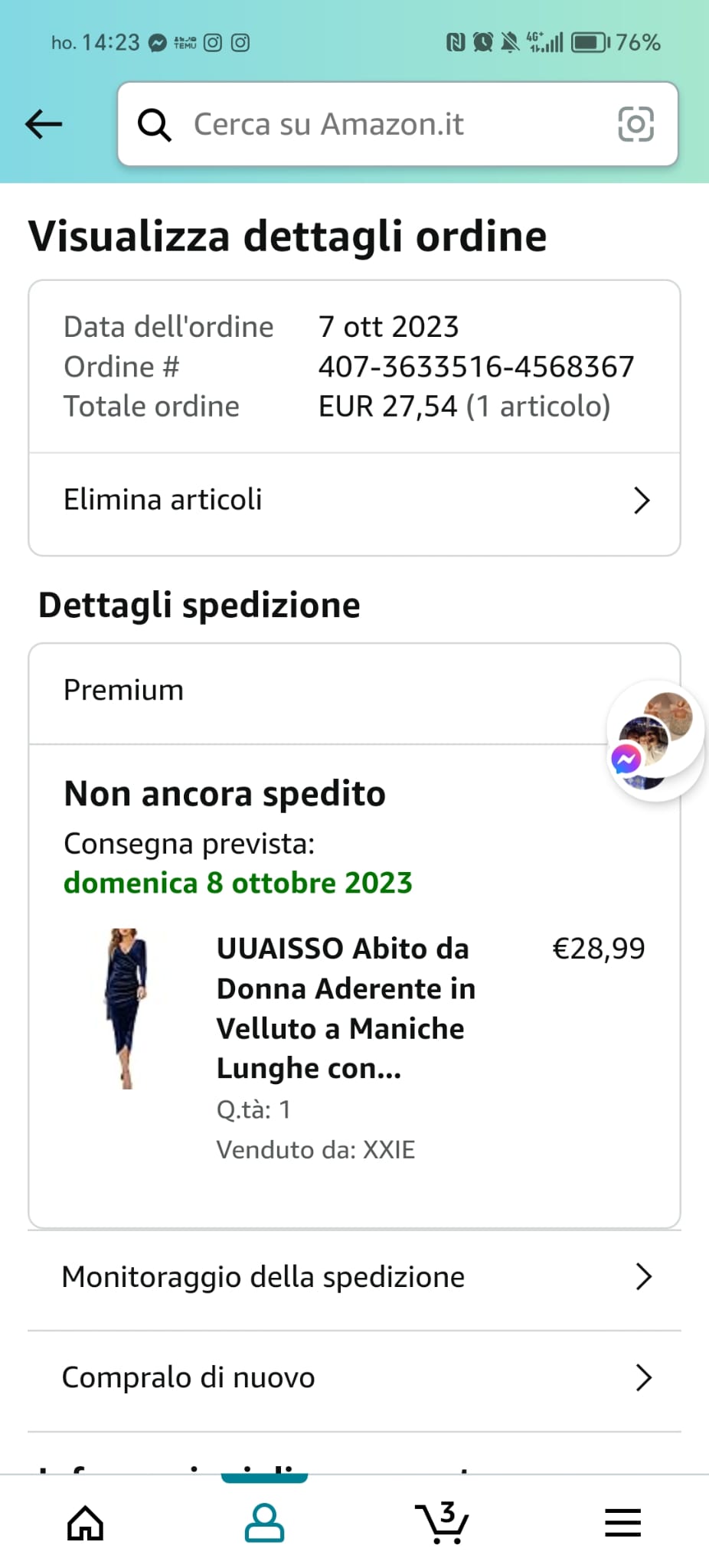Open Elimina articoli option
Image resolution: width=709 pixels, height=1568 pixels.
(x=163, y=500)
